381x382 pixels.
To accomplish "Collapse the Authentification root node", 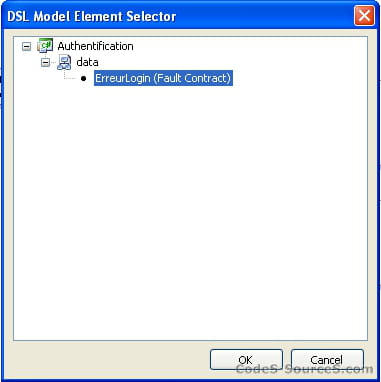I will pos(26,46).
